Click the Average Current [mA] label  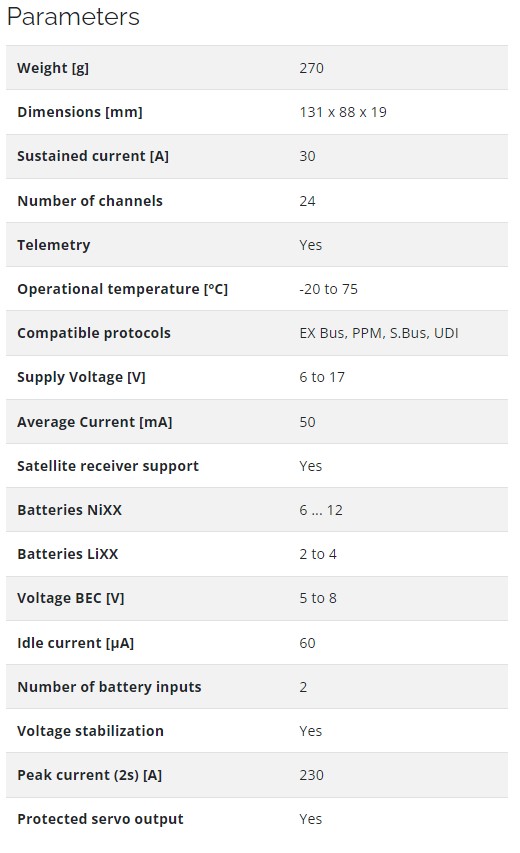point(95,422)
